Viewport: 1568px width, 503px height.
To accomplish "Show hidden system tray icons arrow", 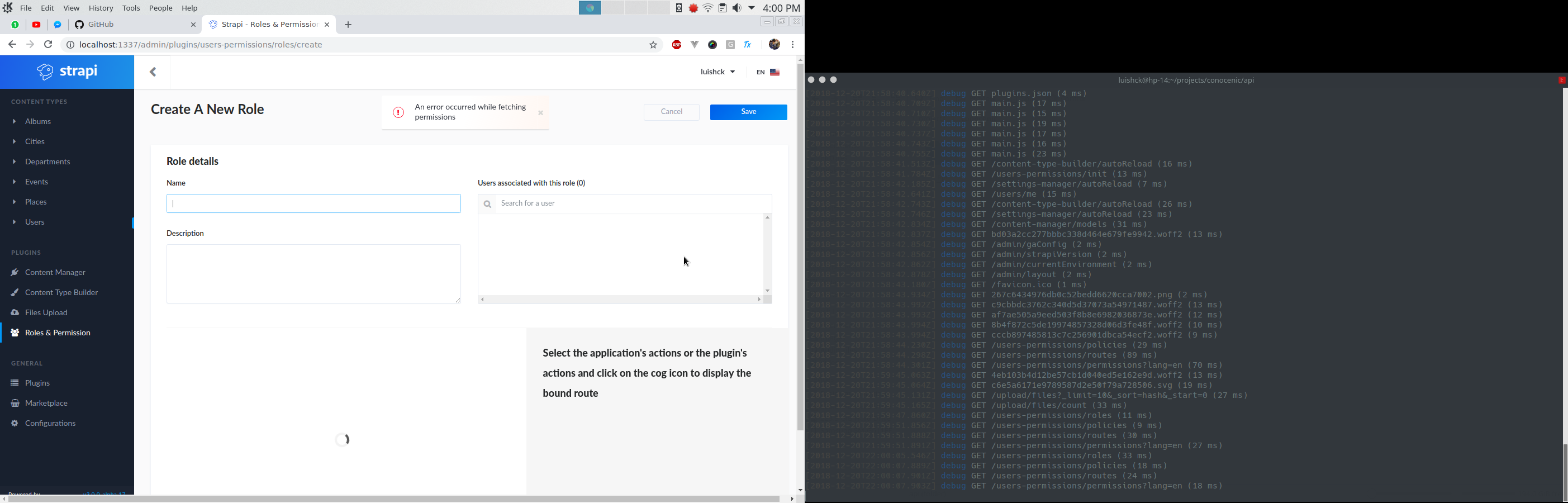I will click(752, 8).
